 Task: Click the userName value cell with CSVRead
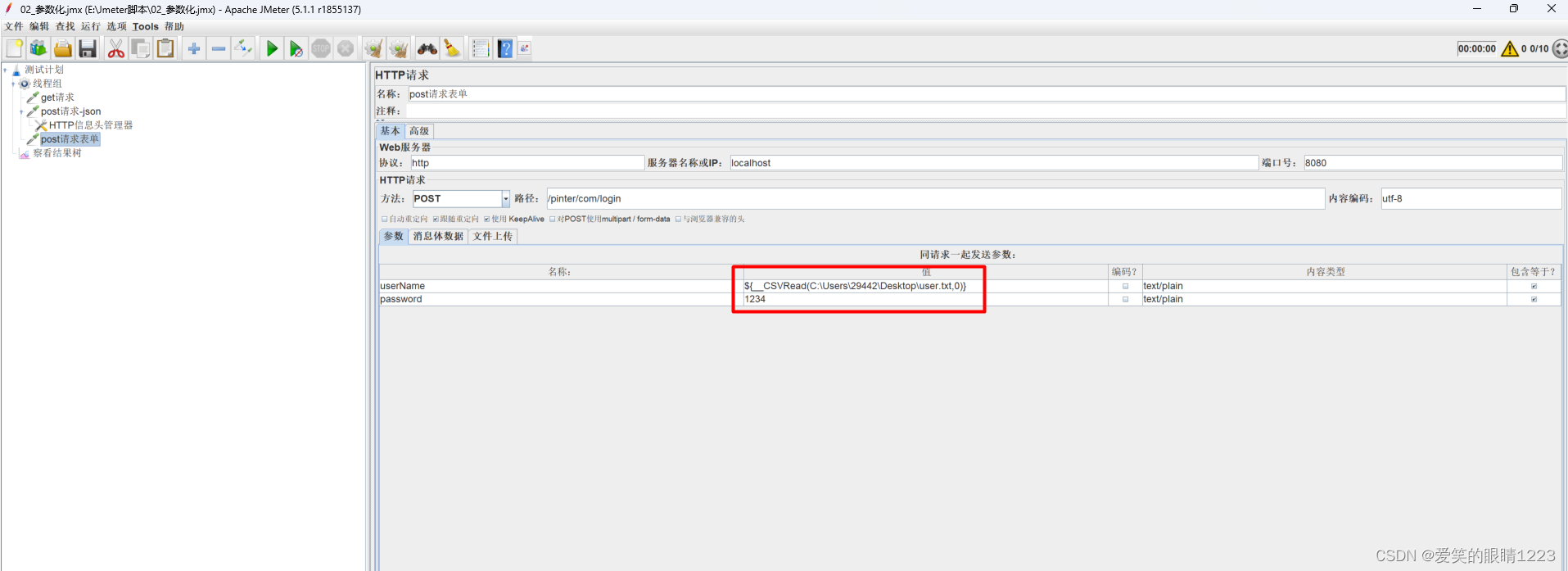click(924, 286)
